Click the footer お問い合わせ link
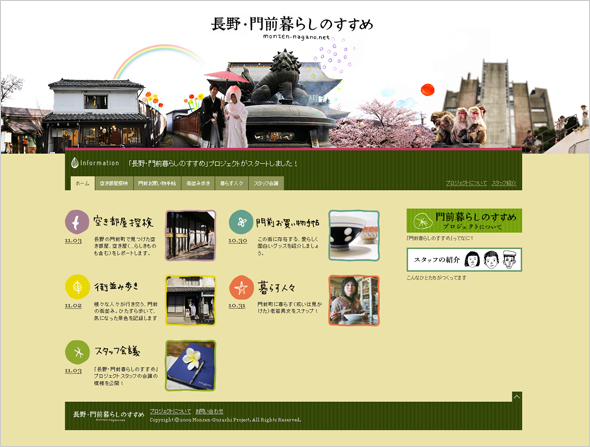 tap(209, 411)
